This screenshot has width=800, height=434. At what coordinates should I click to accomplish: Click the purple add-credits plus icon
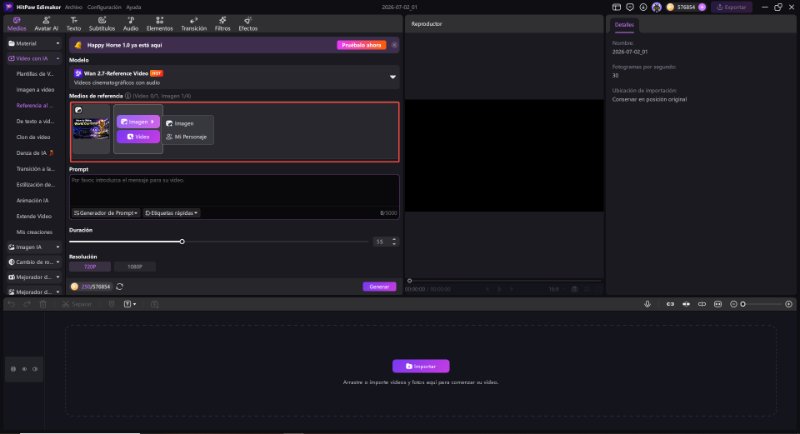(x=702, y=7)
